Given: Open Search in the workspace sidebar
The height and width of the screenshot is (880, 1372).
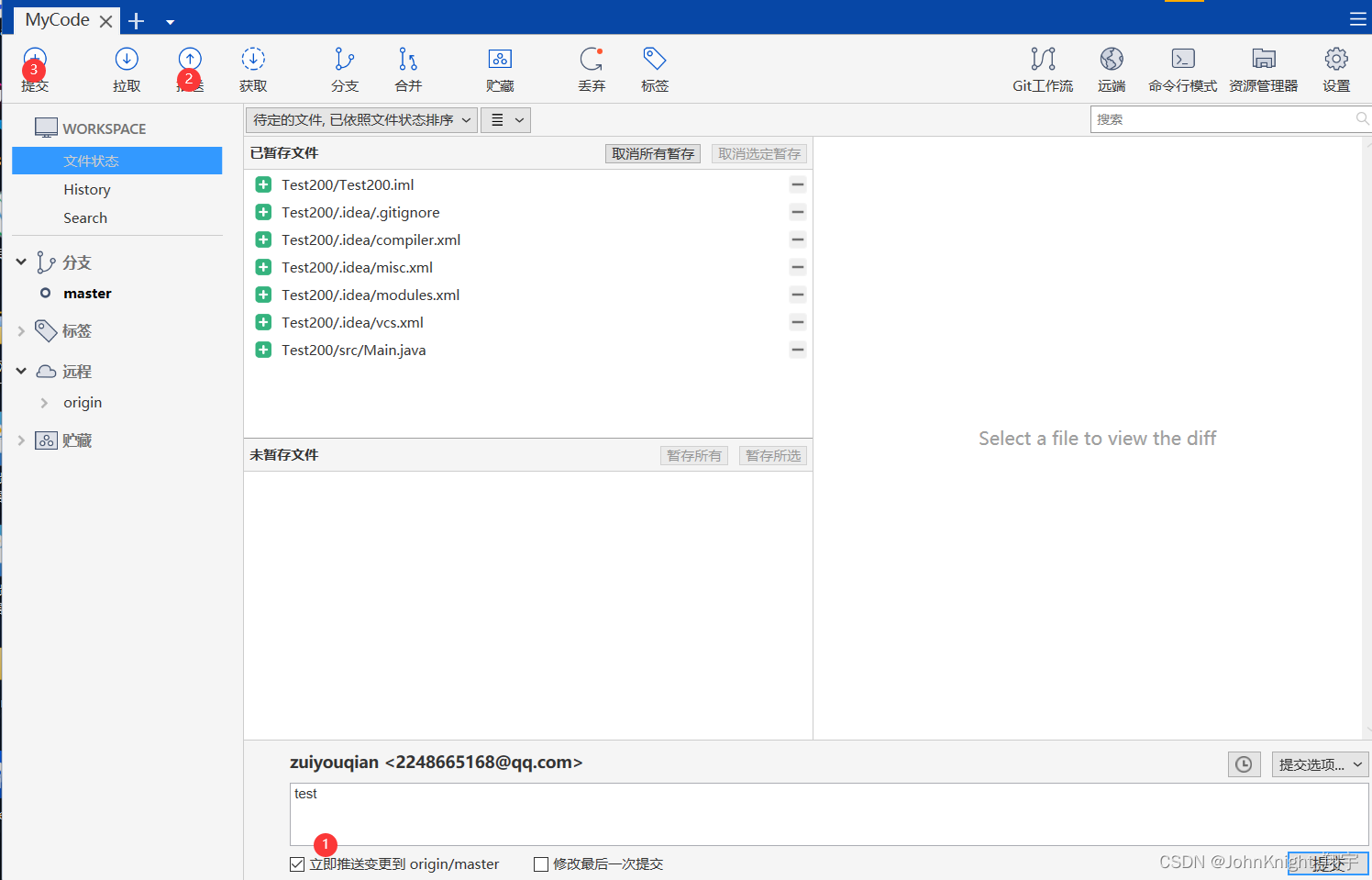Looking at the screenshot, I should point(85,218).
